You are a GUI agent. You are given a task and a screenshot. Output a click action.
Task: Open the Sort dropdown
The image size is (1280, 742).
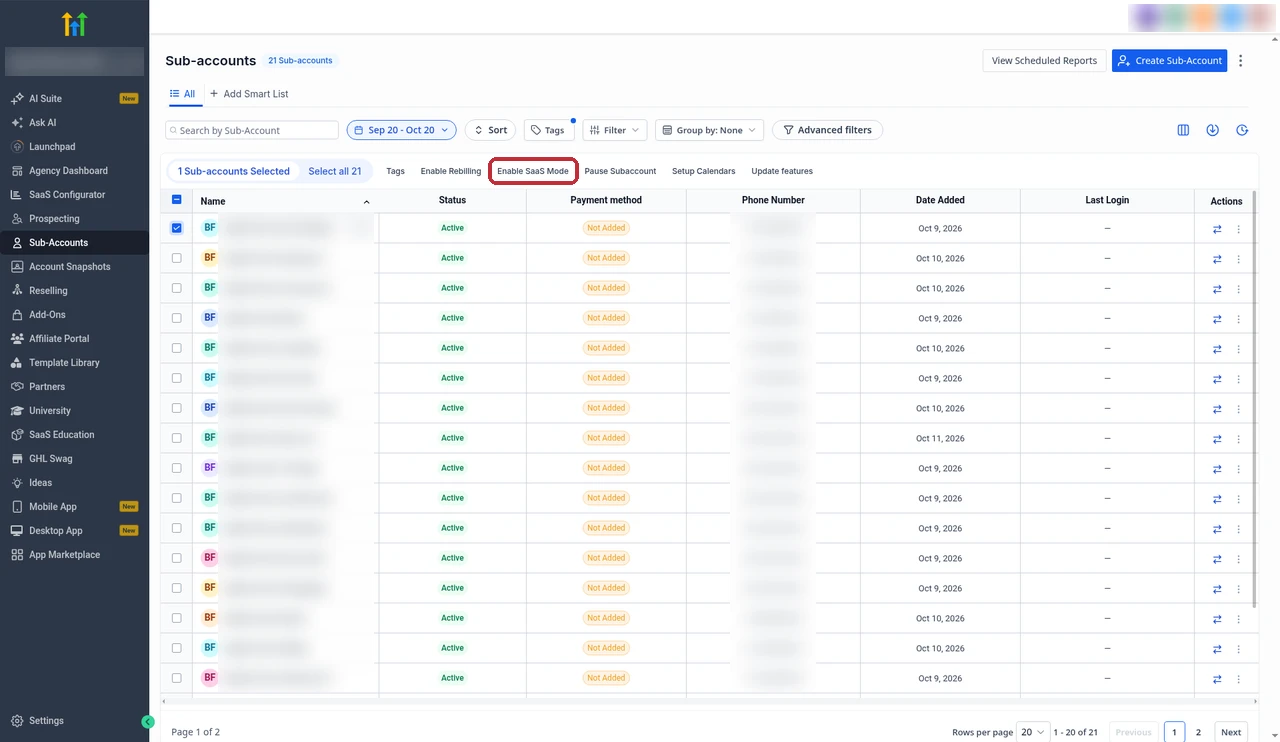(x=490, y=130)
